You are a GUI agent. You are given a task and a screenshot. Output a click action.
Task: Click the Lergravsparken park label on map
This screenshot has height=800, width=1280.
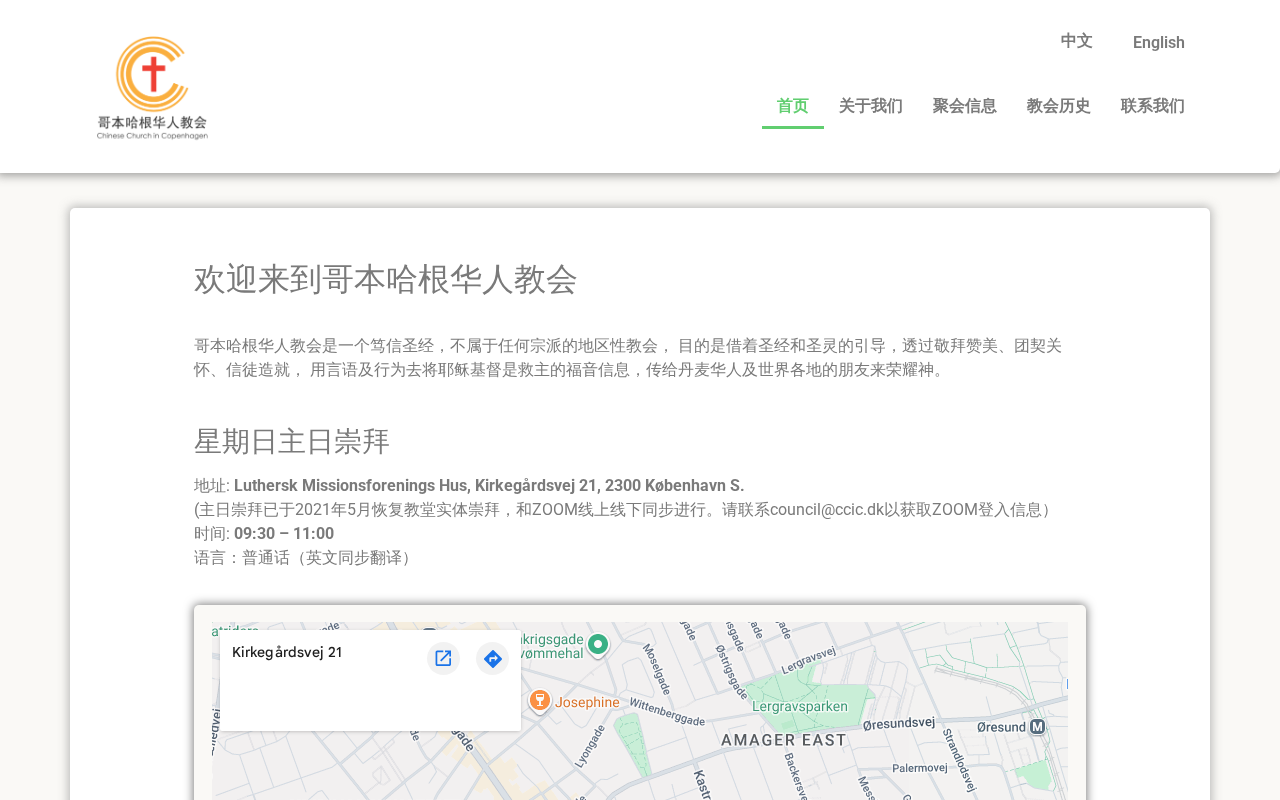coord(799,706)
